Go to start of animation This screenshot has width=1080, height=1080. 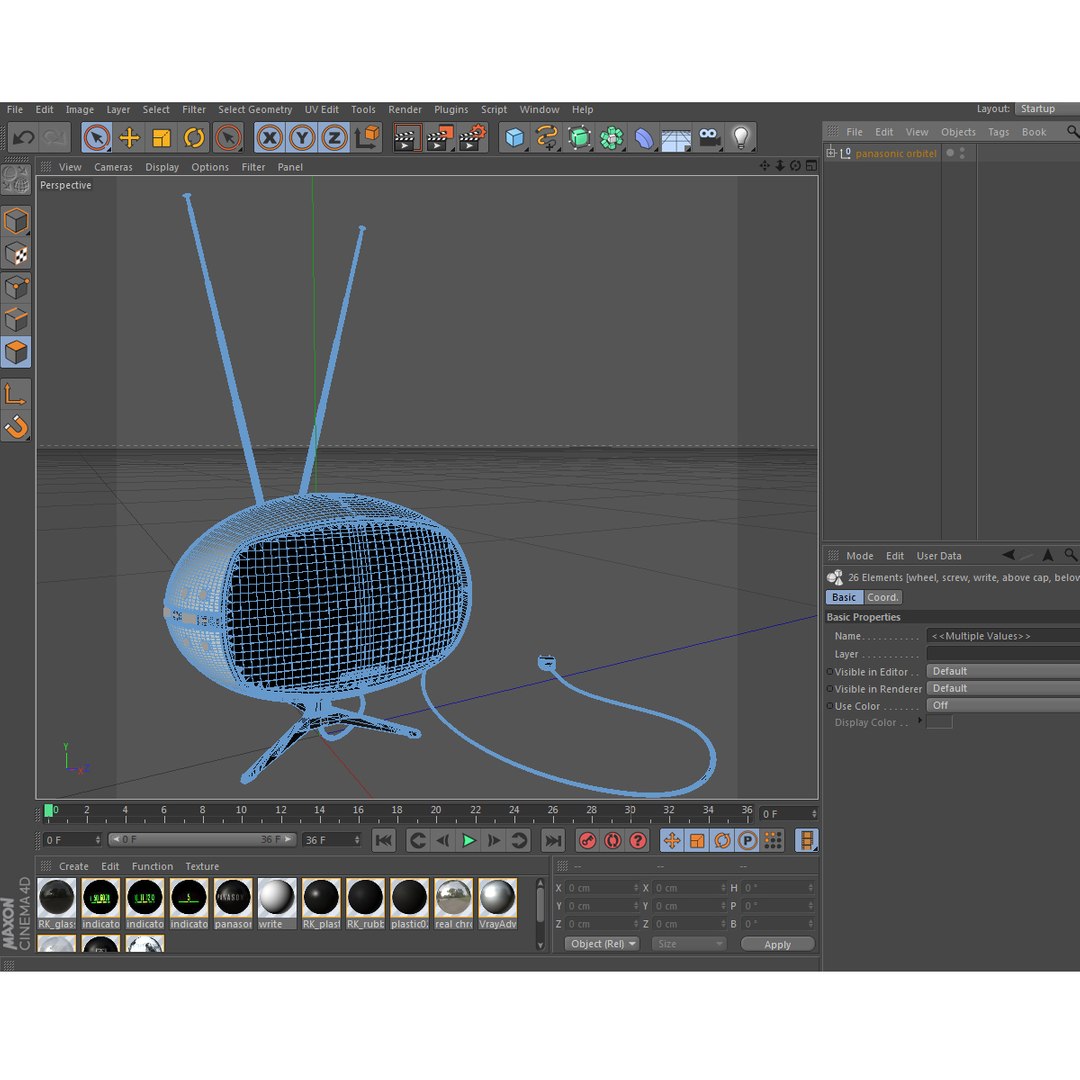[384, 840]
